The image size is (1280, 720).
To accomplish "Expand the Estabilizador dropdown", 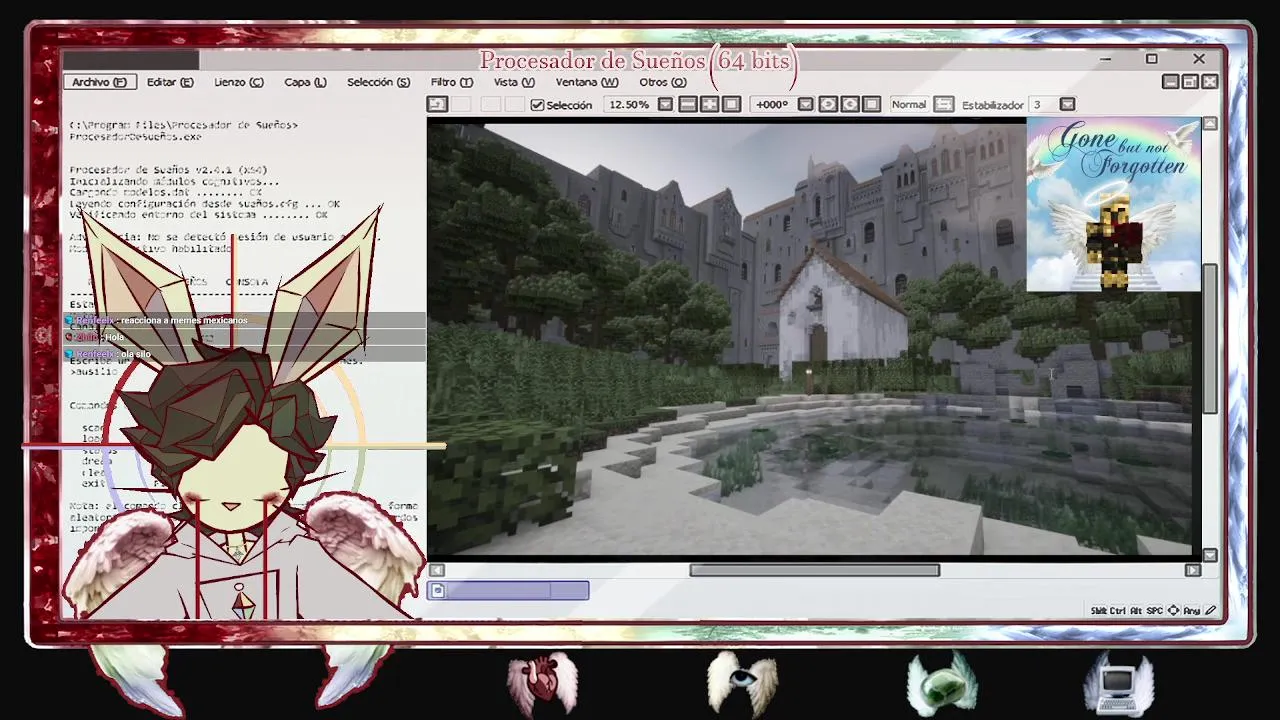I will click(1067, 104).
